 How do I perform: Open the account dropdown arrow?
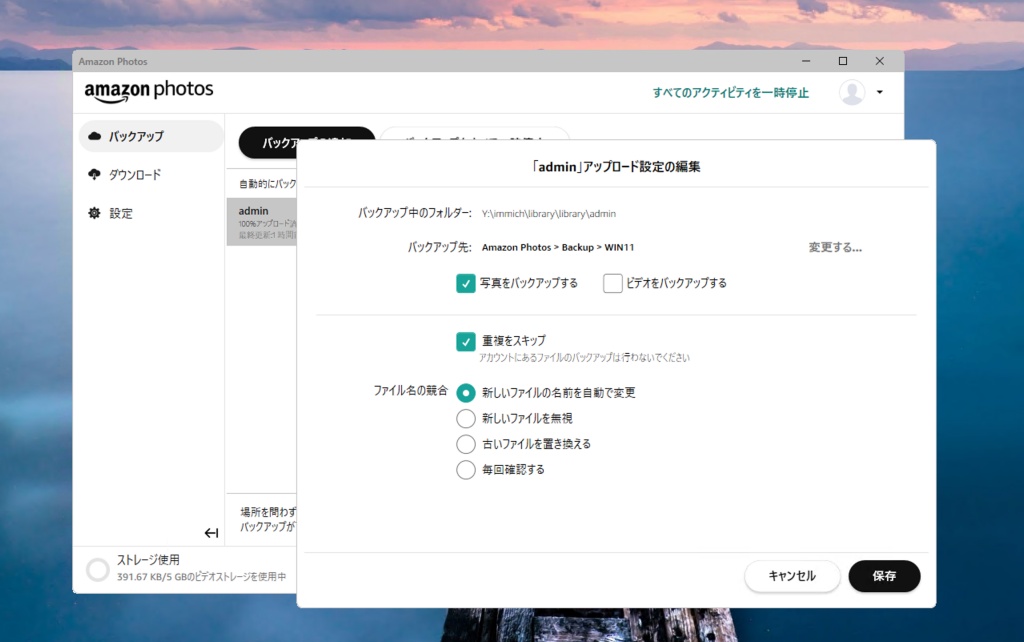[880, 92]
